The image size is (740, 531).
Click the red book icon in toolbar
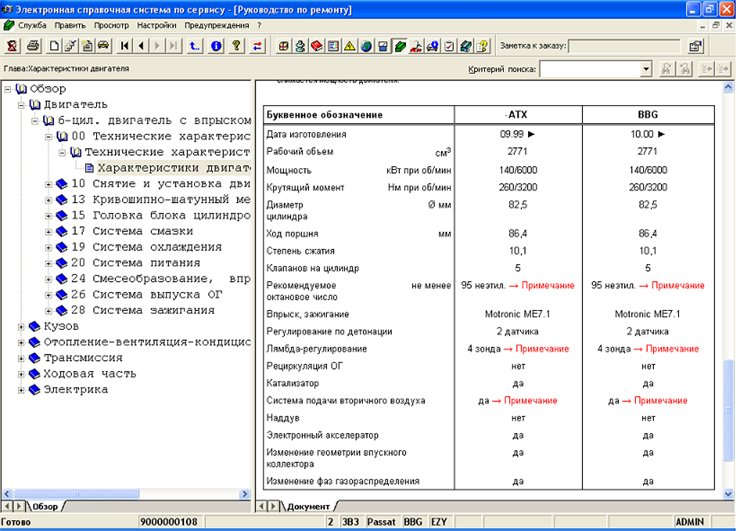click(317, 46)
